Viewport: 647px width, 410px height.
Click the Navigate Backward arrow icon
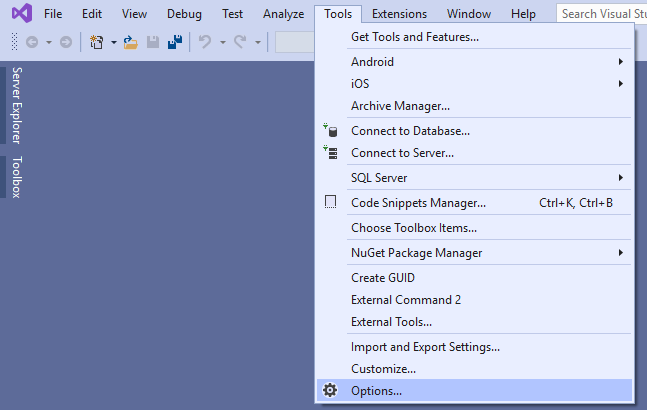point(32,42)
